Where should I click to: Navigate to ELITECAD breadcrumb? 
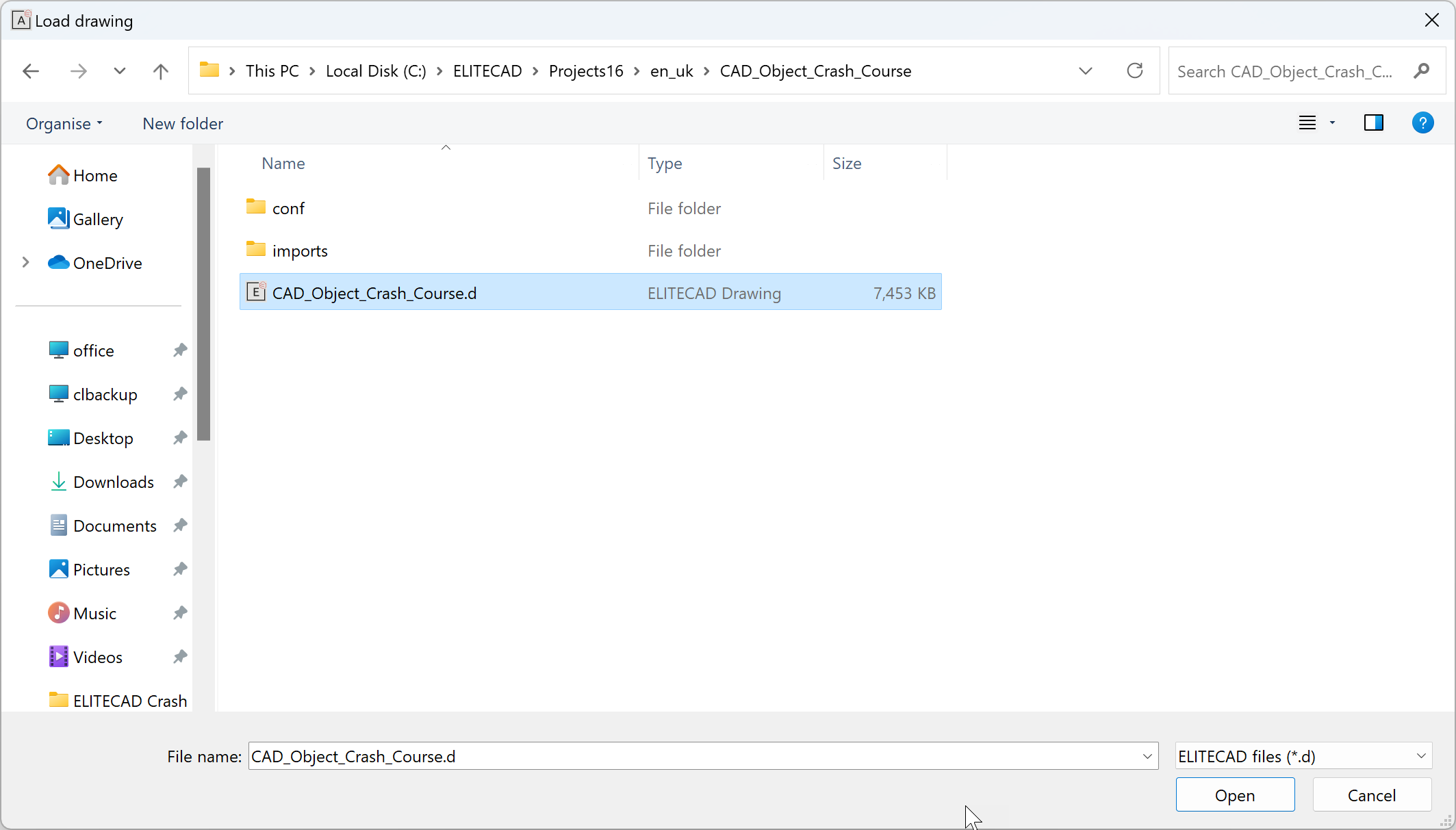pos(487,71)
